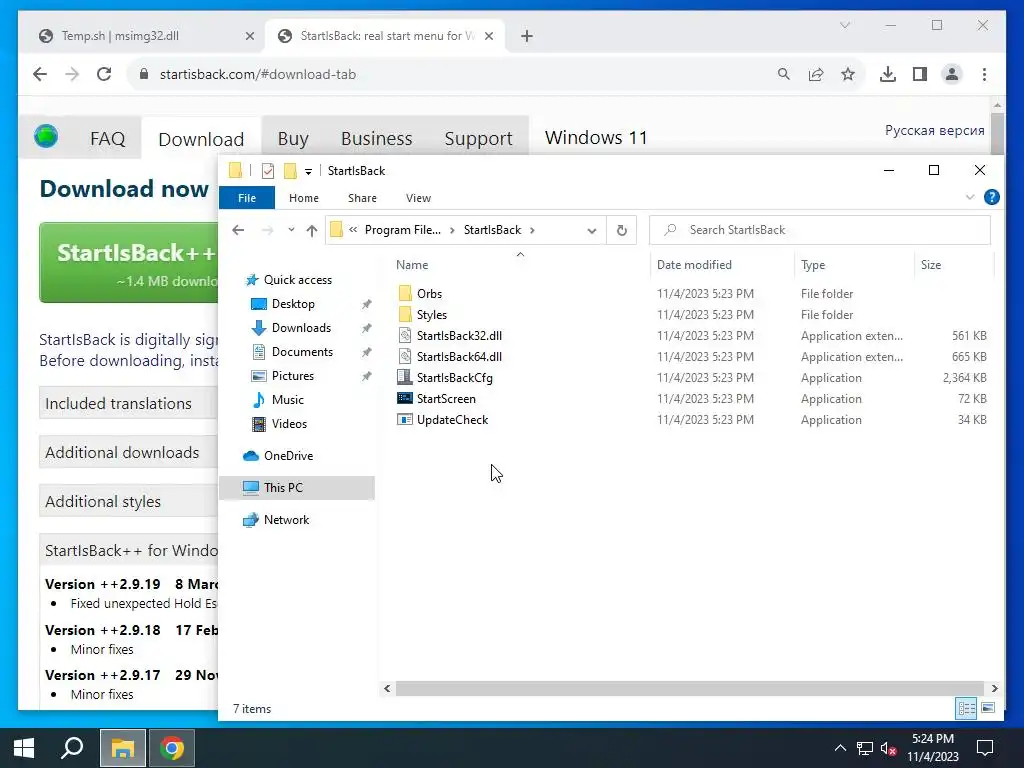Open the Customize Quick Access Toolbar dropdown

point(308,172)
